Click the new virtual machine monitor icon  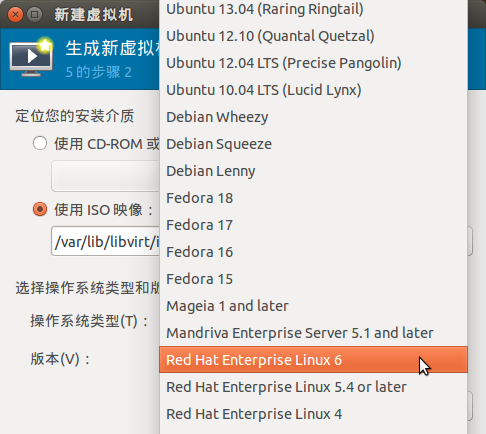31,57
